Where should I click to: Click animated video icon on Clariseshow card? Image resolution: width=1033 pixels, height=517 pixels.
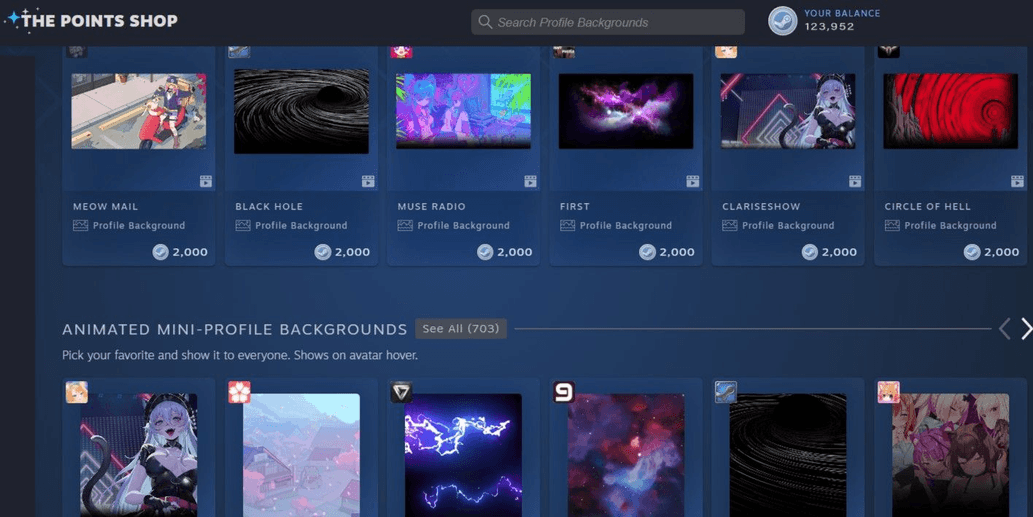click(855, 181)
